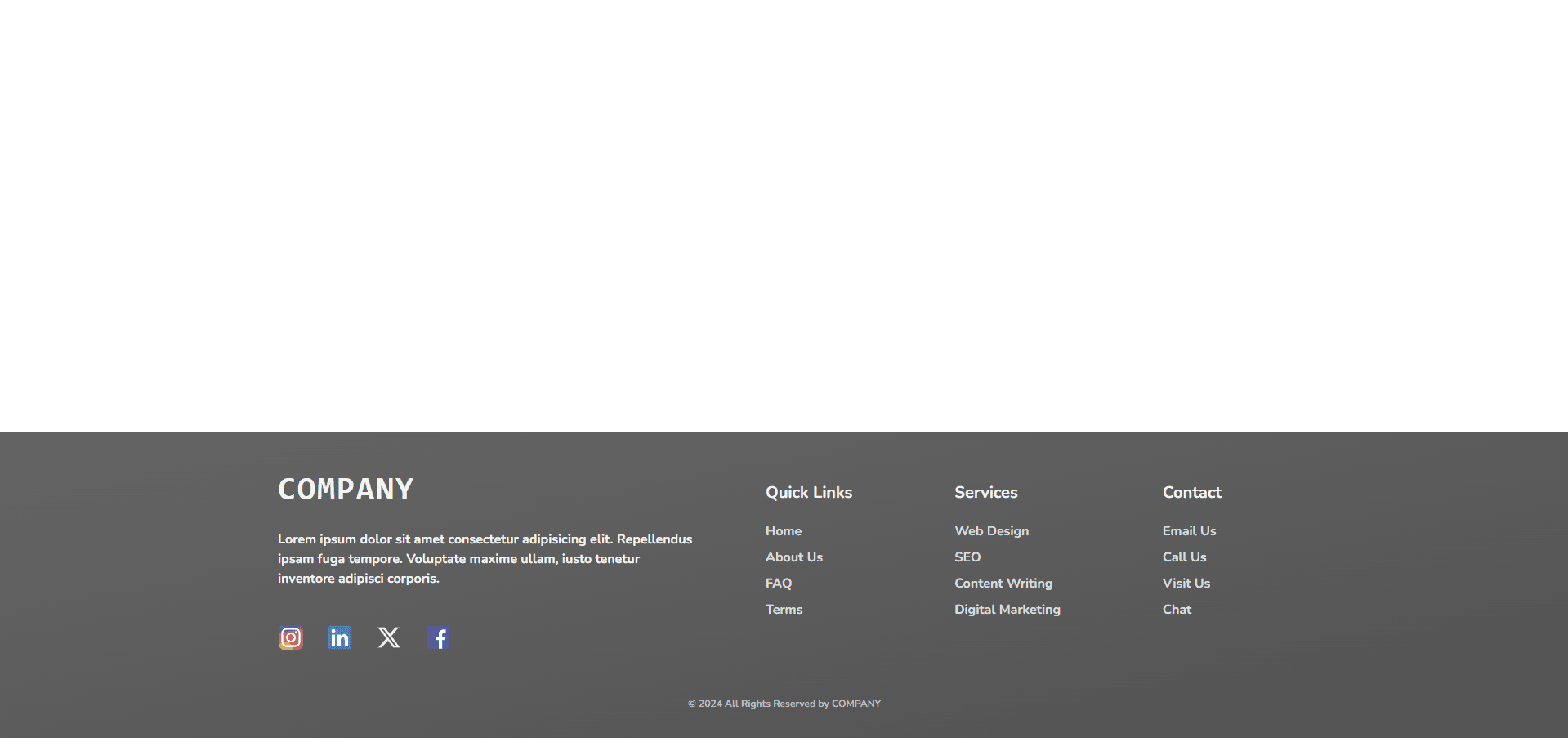Click the Email Us contact link
This screenshot has width=1568, height=738.
coord(1190,531)
